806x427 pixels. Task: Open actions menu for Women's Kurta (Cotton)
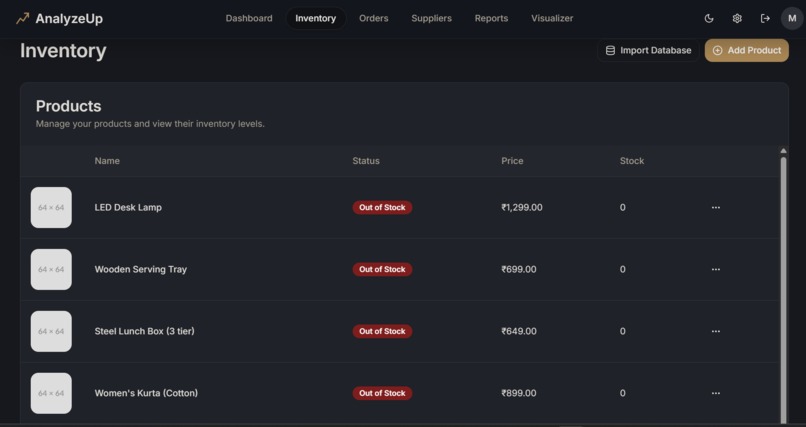pyautogui.click(x=716, y=393)
